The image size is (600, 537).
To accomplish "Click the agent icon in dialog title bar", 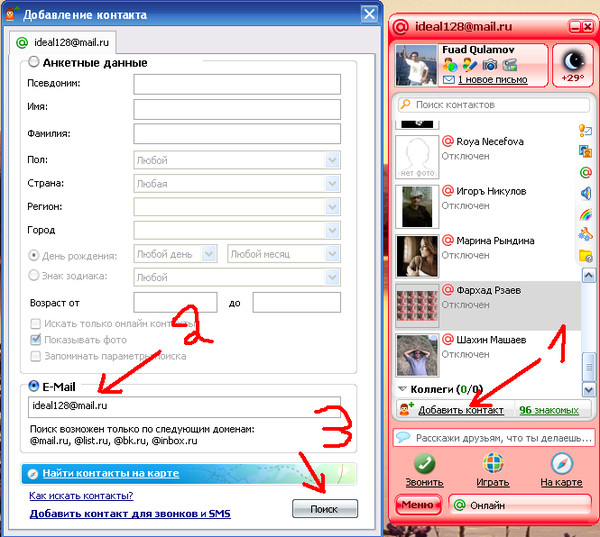I will 11,14.
